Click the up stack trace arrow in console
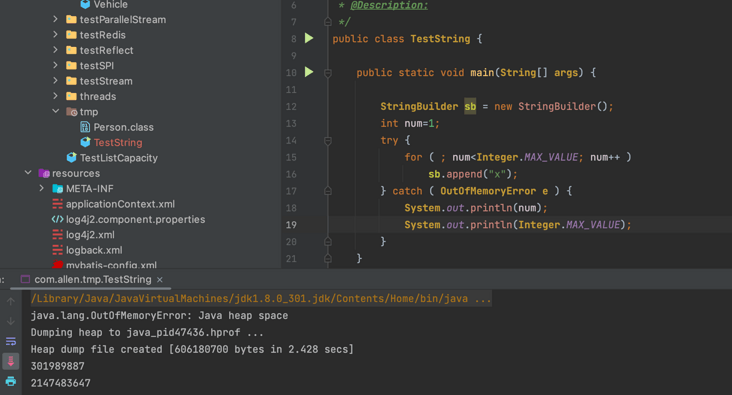 point(11,302)
